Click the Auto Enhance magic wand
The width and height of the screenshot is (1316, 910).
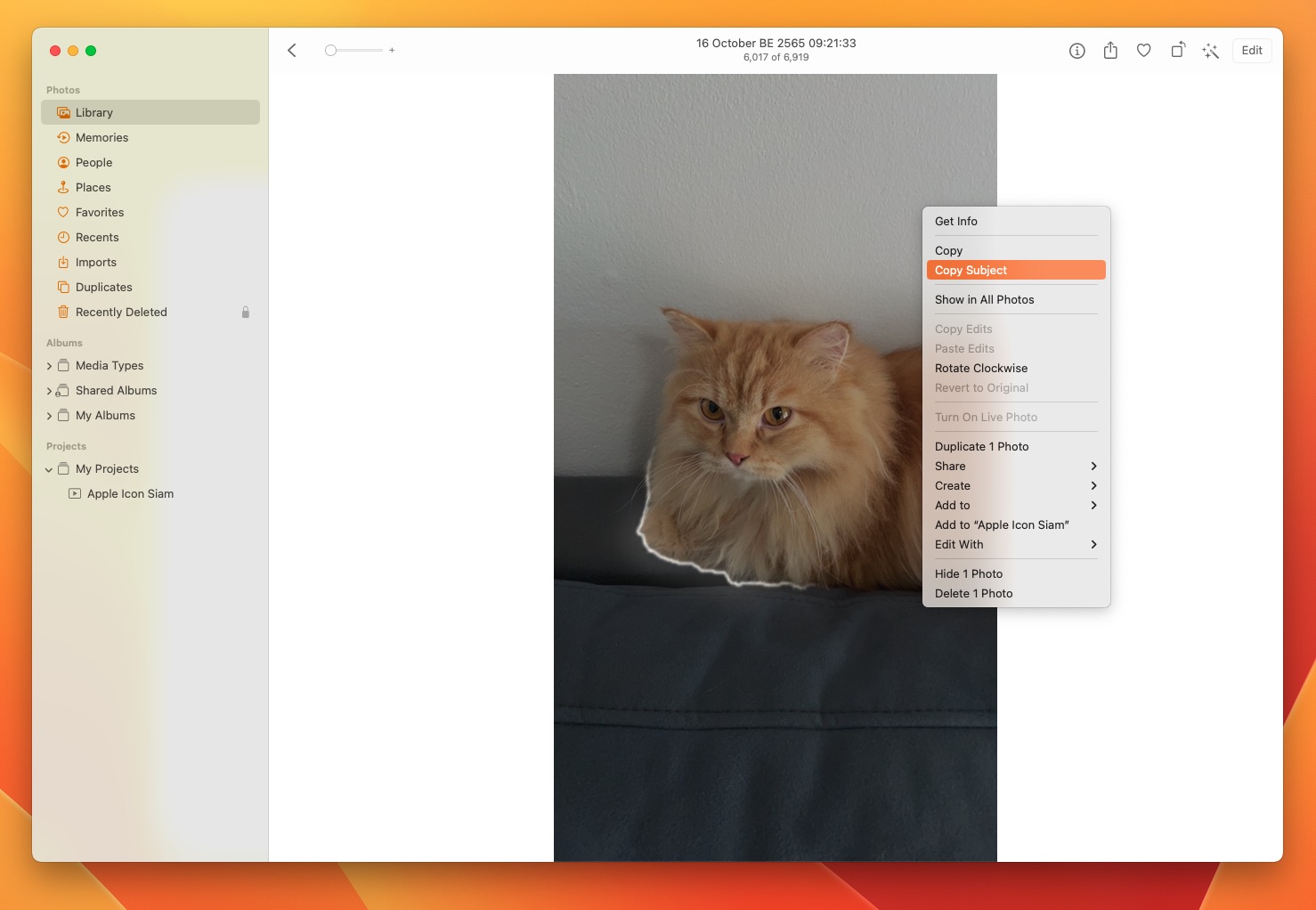coord(1210,51)
